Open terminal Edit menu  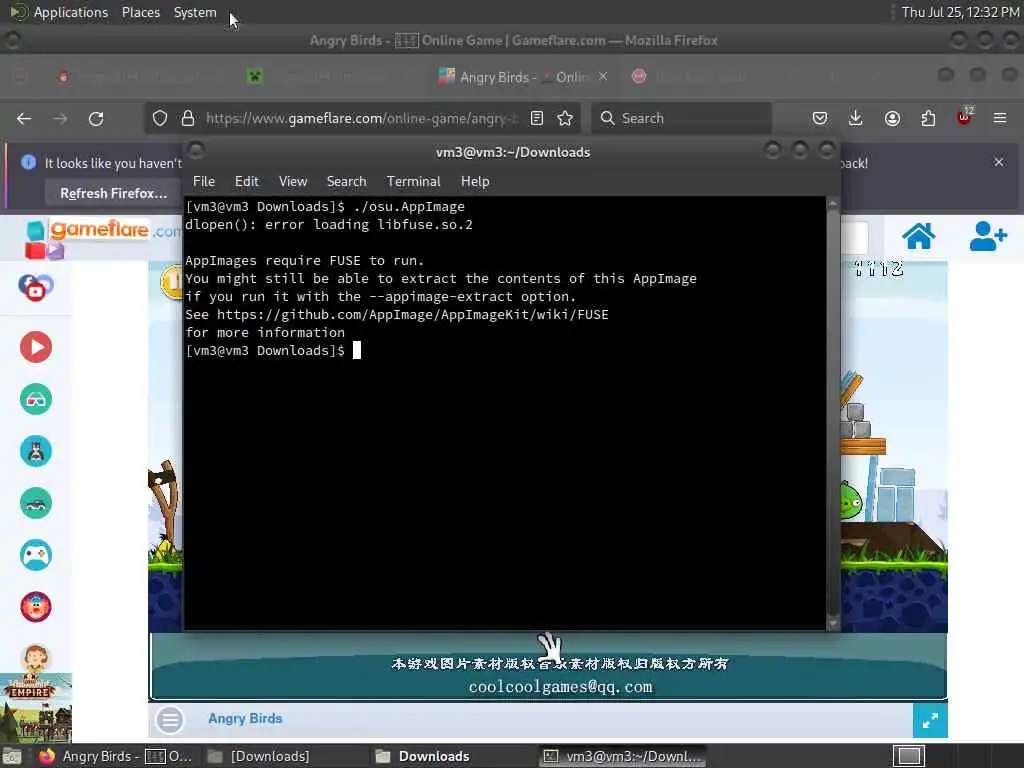tap(246, 182)
